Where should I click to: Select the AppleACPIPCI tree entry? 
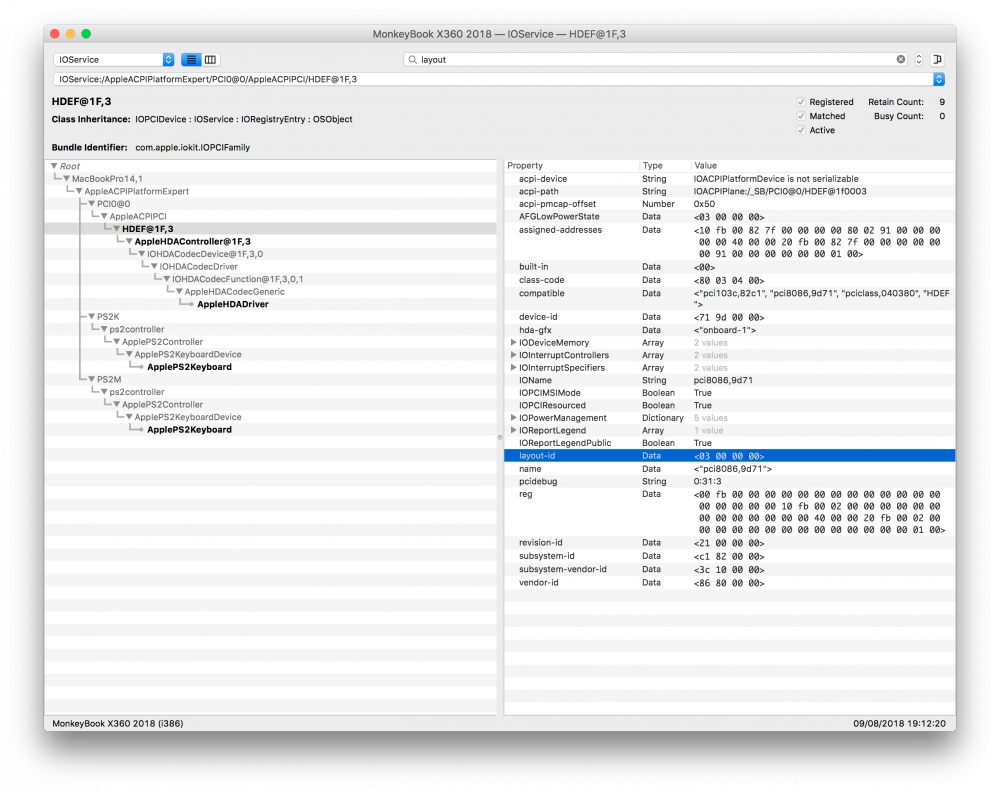pos(138,216)
